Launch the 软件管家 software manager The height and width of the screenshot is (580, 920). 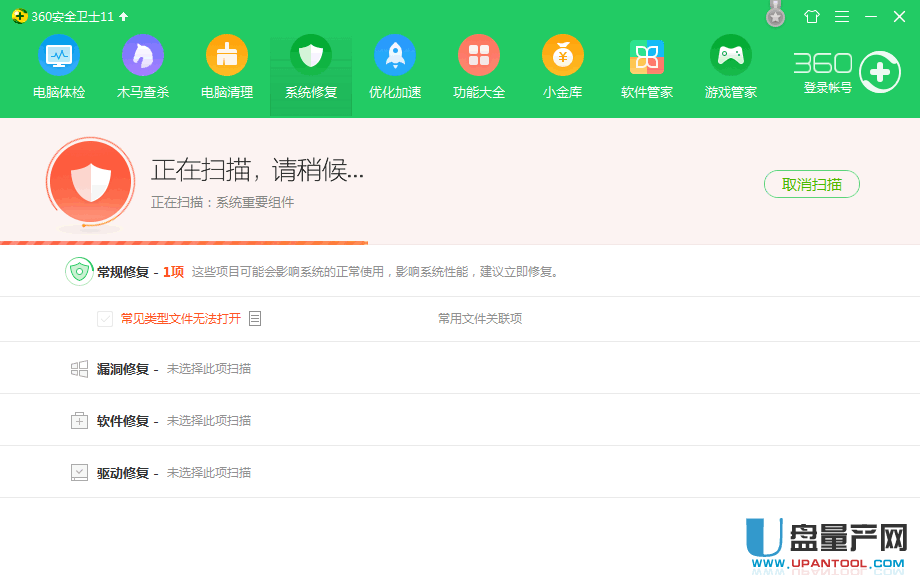[646, 66]
